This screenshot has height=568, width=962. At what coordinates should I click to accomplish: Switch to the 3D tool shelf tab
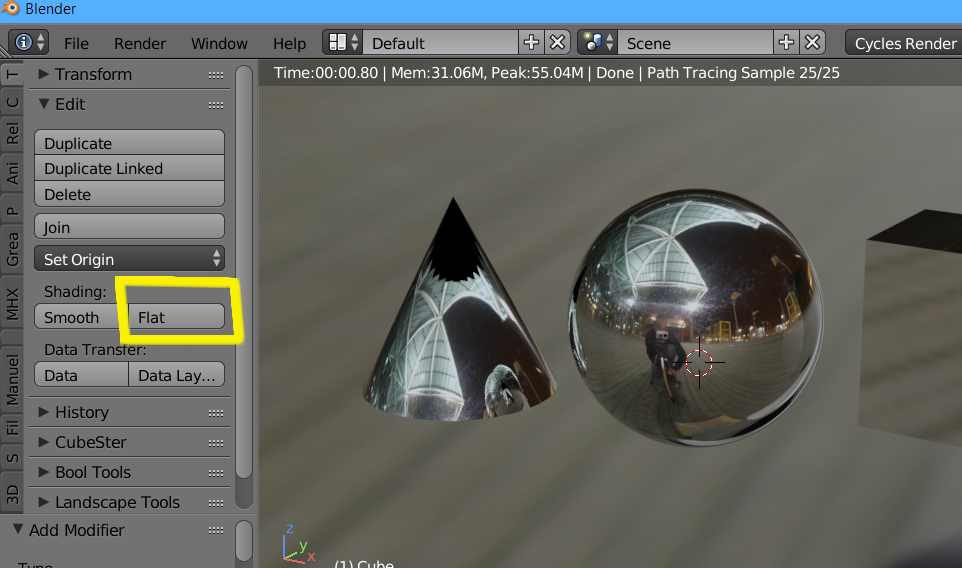pyautogui.click(x=12, y=493)
